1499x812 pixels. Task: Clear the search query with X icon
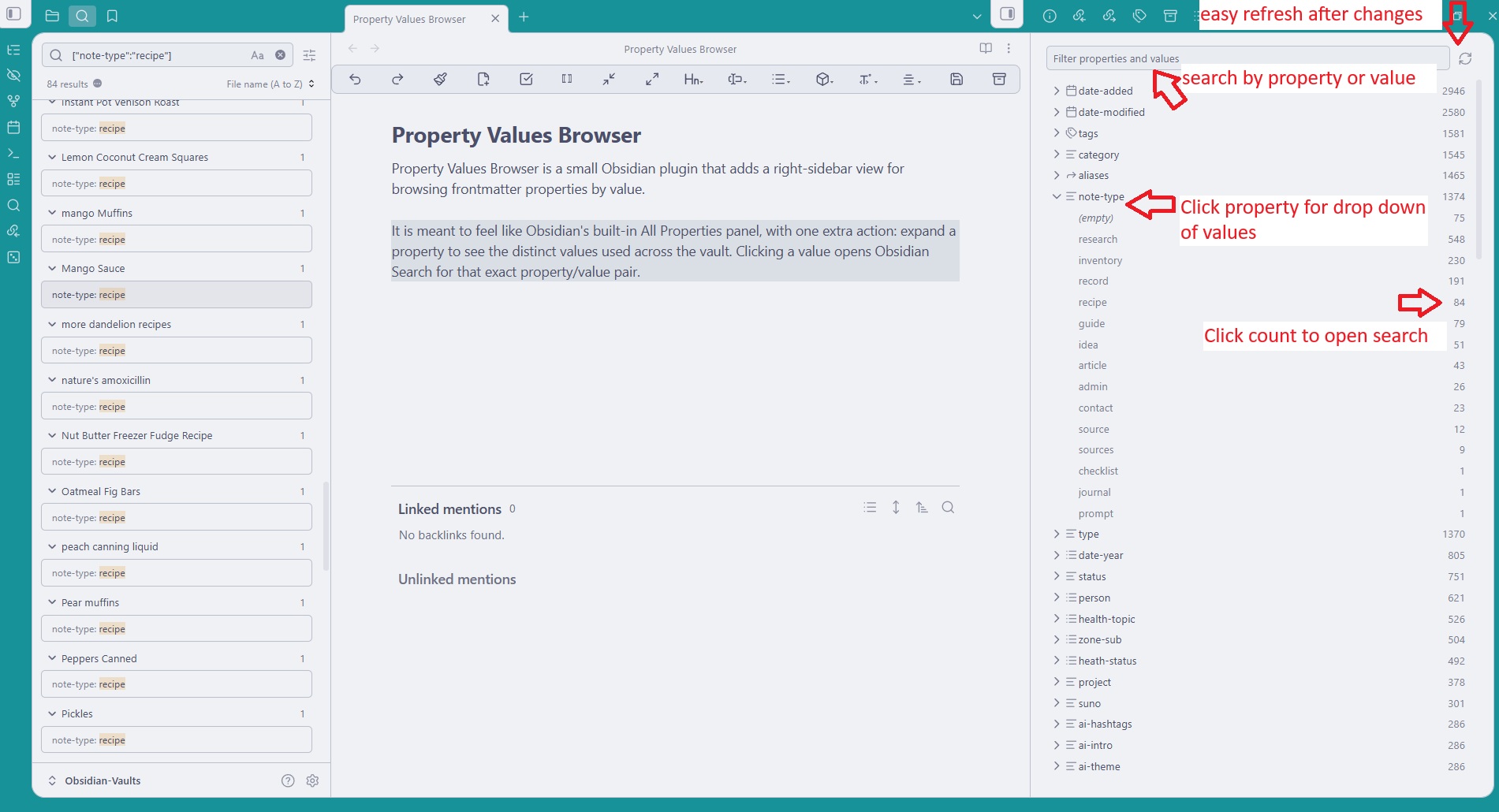pyautogui.click(x=280, y=55)
